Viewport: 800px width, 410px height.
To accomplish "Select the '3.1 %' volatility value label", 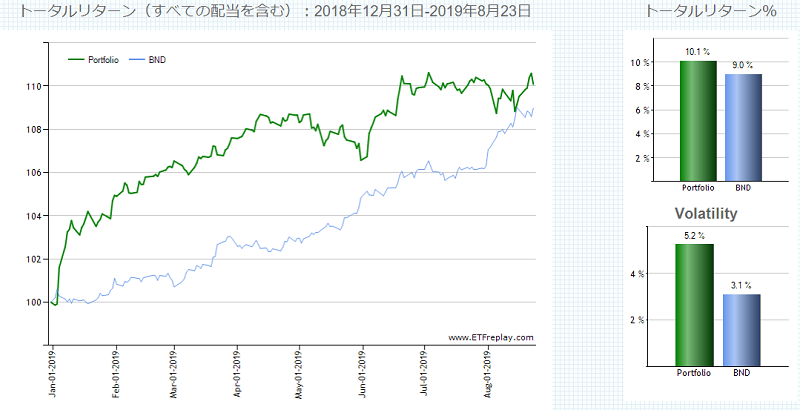I will point(741,286).
